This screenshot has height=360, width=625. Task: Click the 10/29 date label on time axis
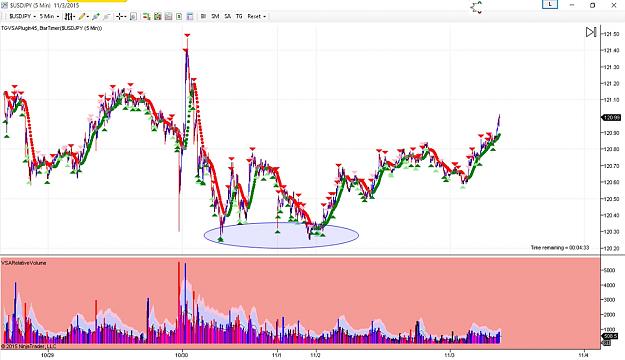point(47,354)
